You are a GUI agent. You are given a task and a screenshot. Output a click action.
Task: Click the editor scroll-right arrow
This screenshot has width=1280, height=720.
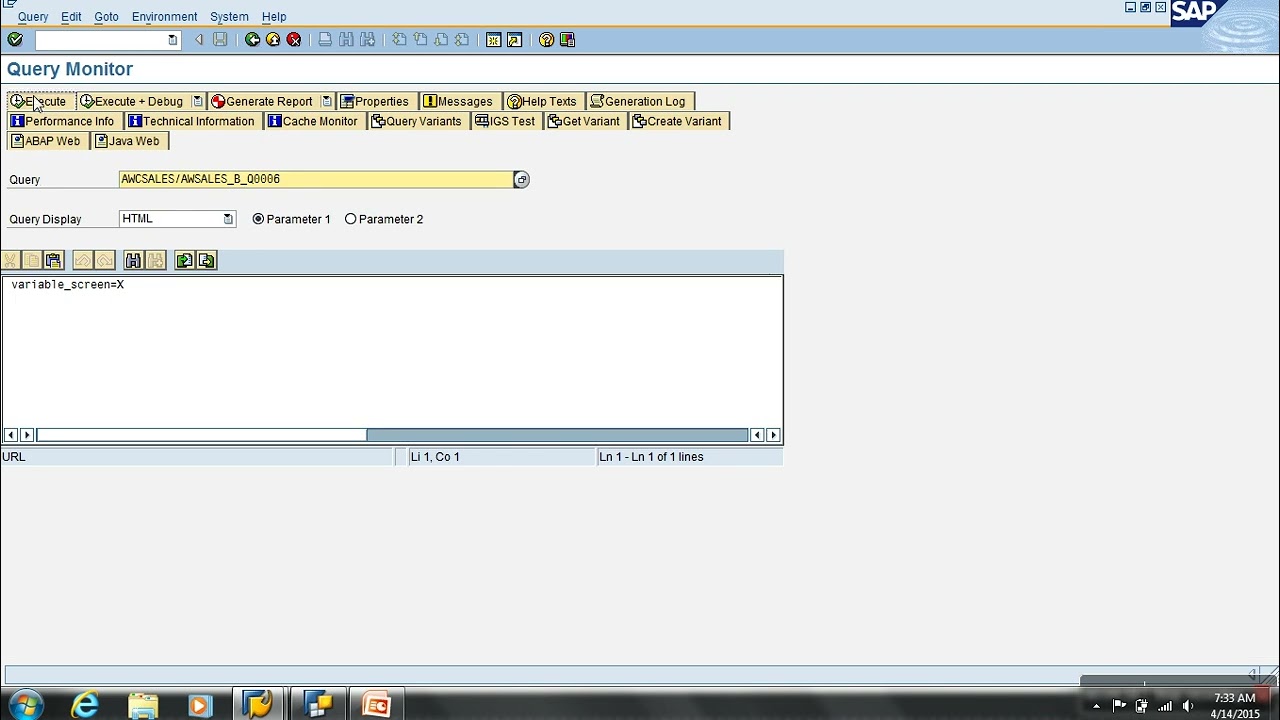click(773, 435)
